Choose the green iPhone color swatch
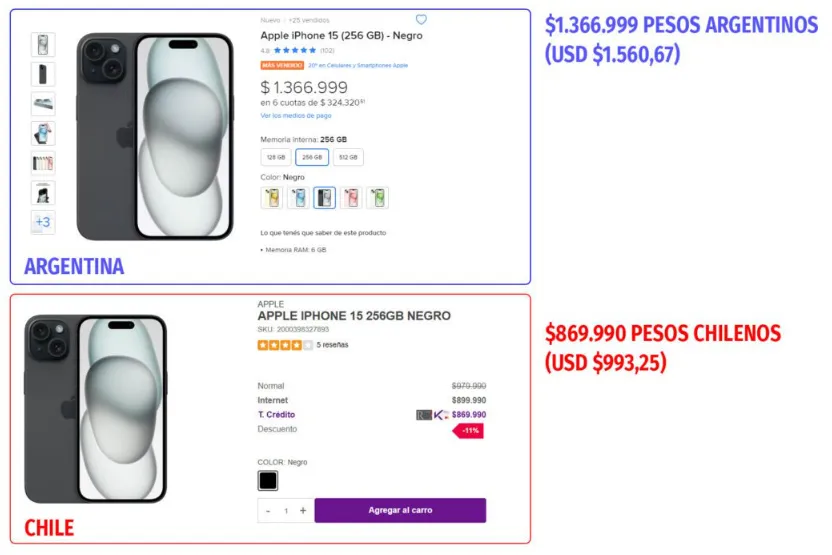Image resolution: width=832 pixels, height=555 pixels. (x=377, y=198)
